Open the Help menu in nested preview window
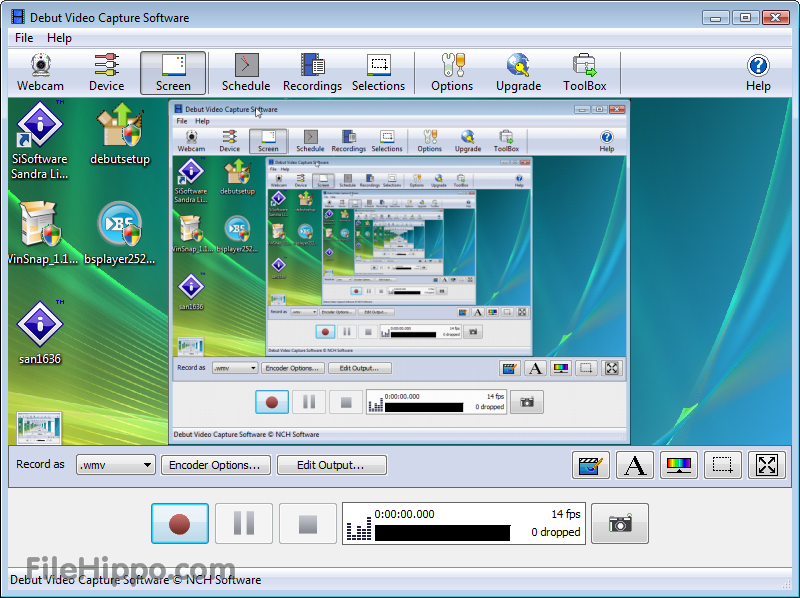Viewport: 800px width, 598px height. pos(202,121)
